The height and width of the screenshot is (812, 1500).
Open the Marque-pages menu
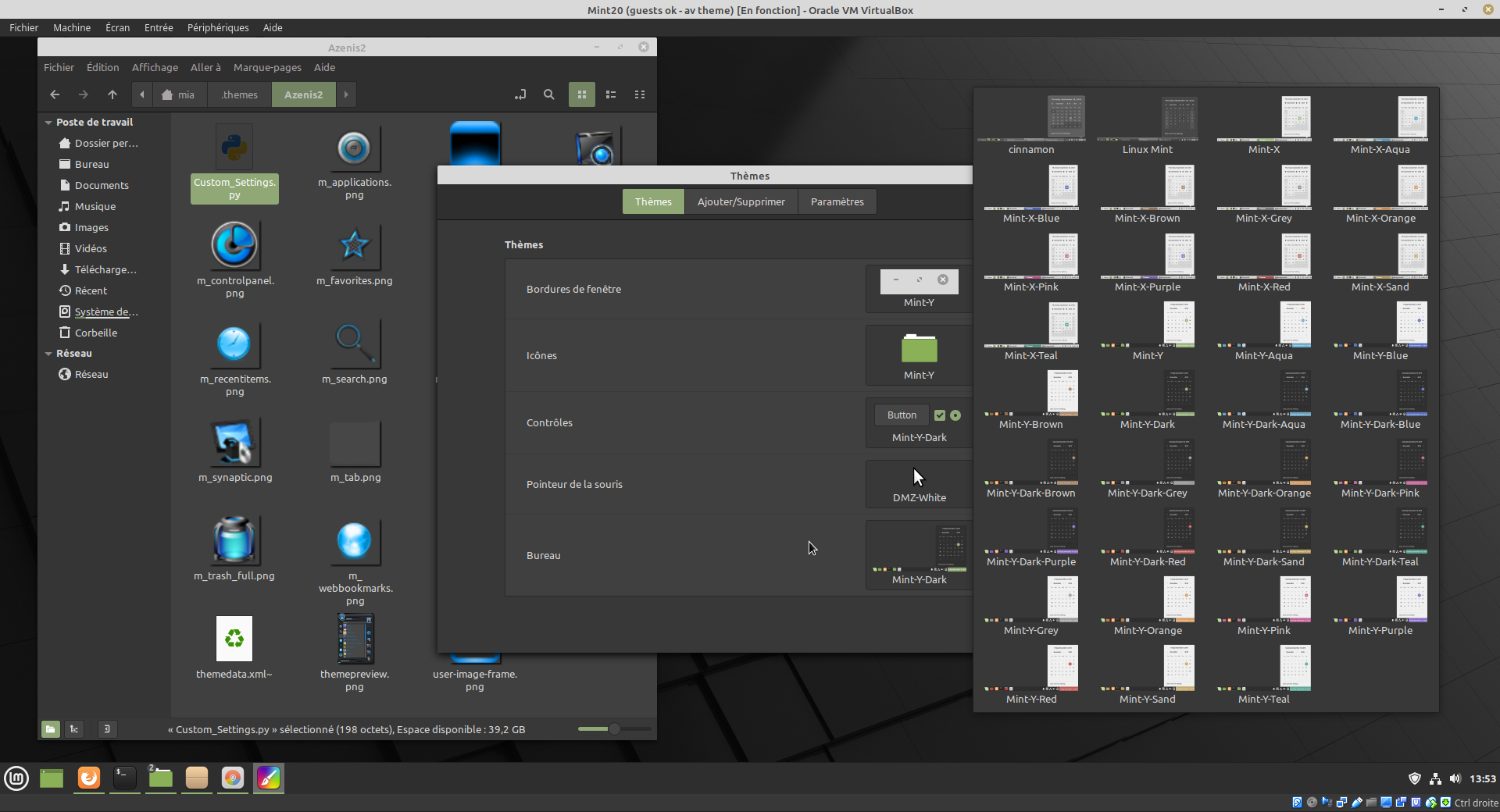coord(267,68)
